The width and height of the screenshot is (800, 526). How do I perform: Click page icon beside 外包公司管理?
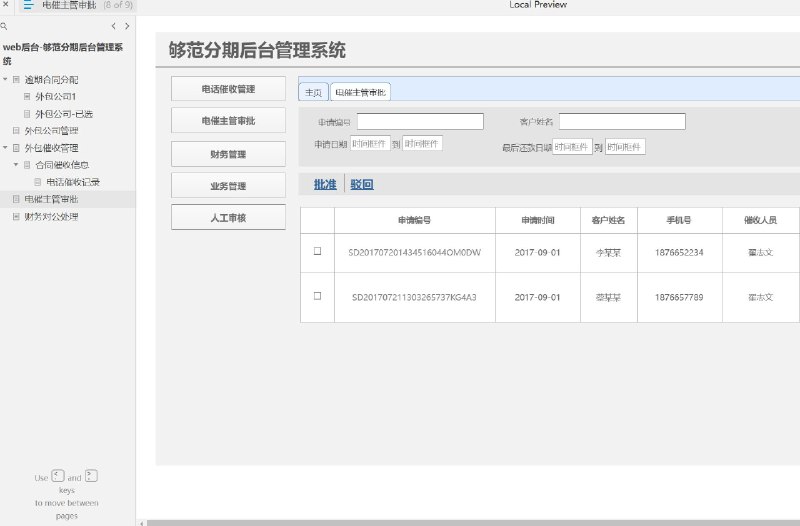[x=16, y=131]
